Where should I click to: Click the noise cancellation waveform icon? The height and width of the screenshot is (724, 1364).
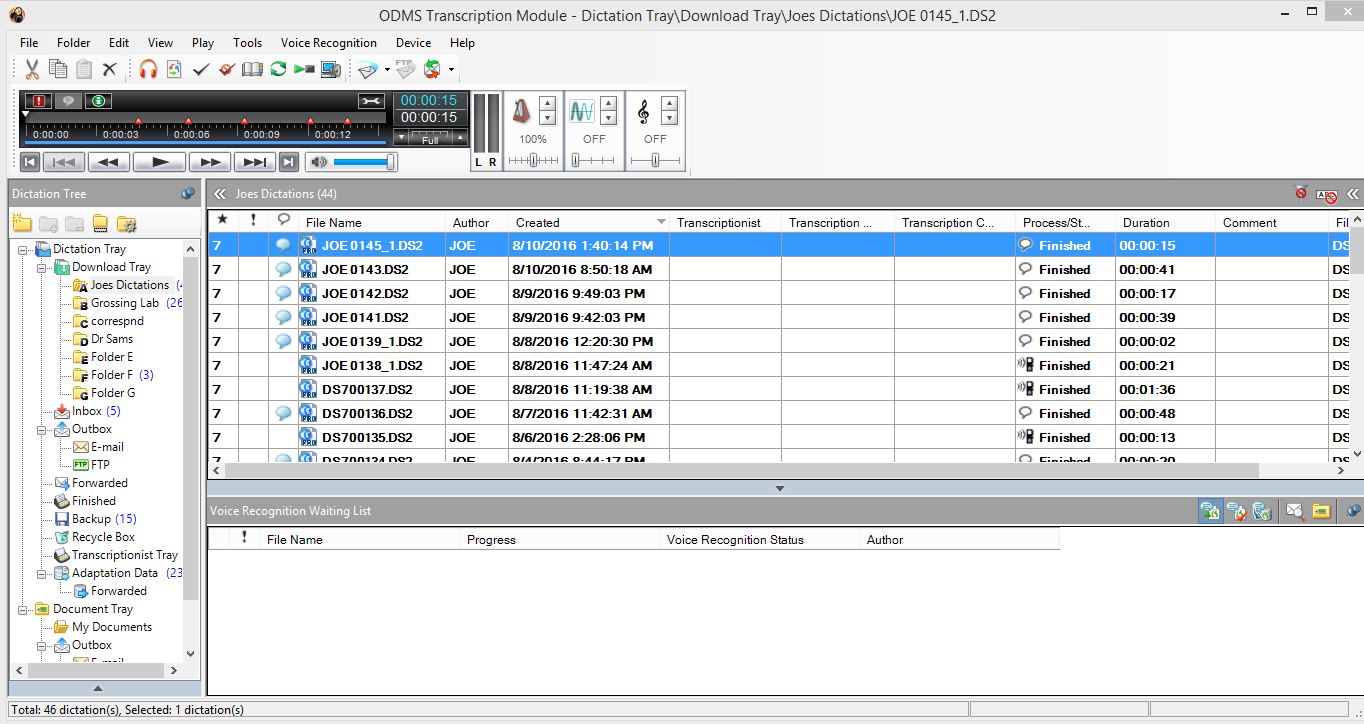pos(582,111)
